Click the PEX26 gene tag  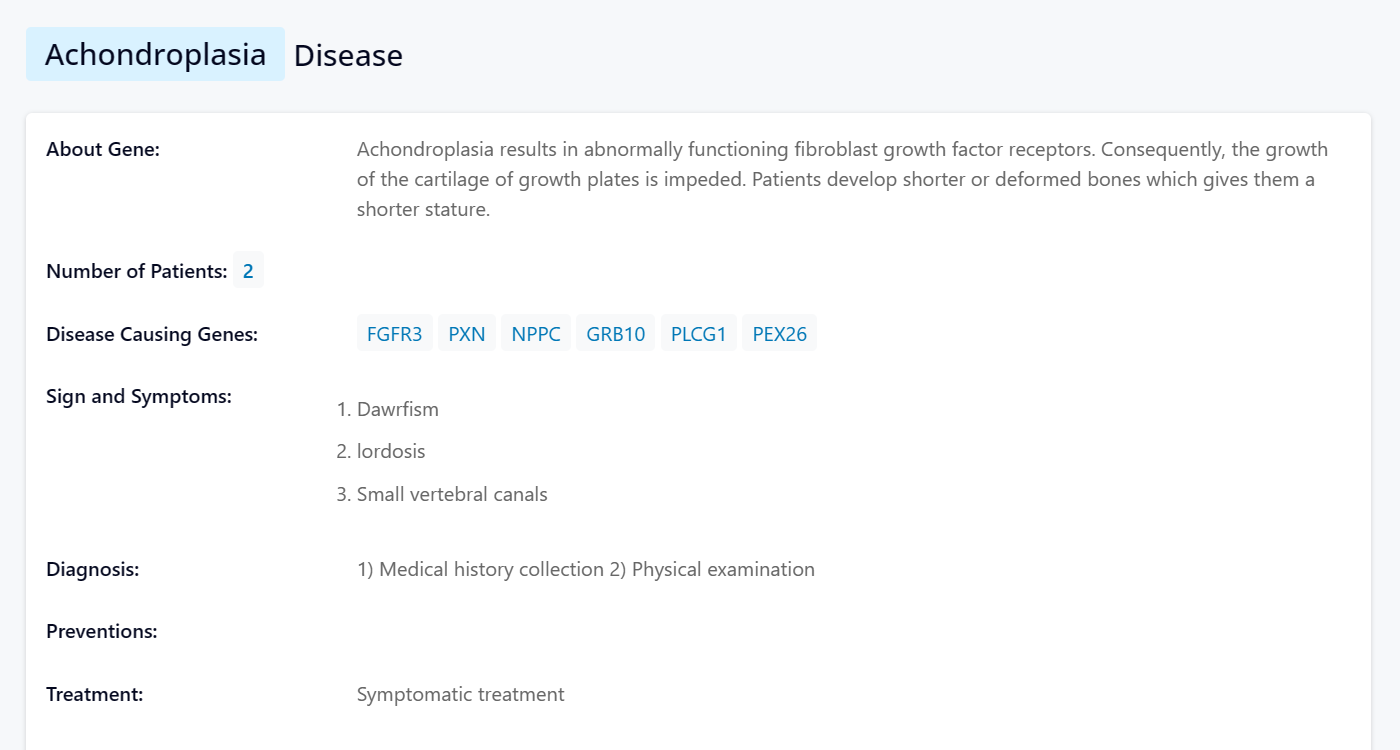pos(779,334)
